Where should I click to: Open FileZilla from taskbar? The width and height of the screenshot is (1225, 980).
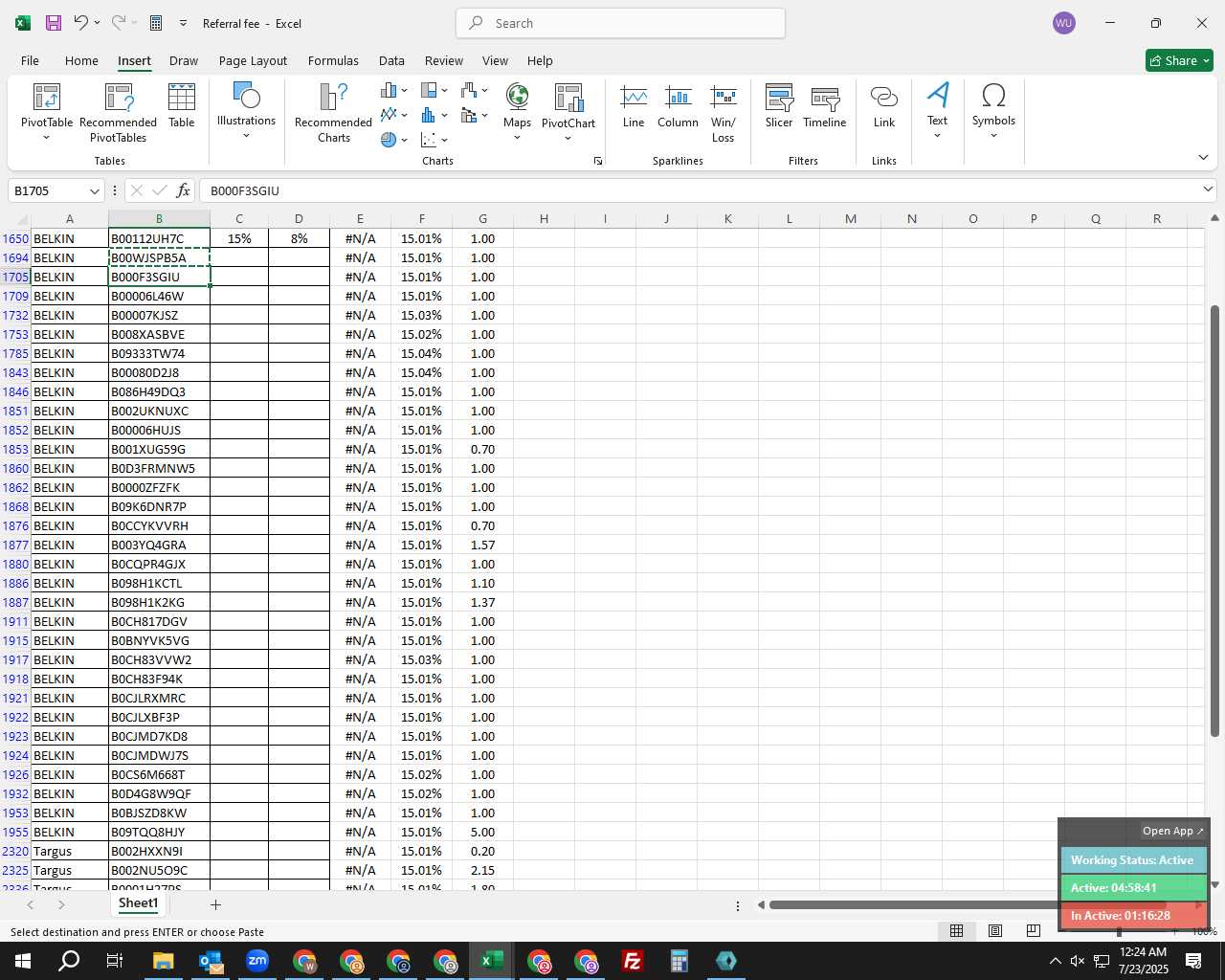click(632, 961)
